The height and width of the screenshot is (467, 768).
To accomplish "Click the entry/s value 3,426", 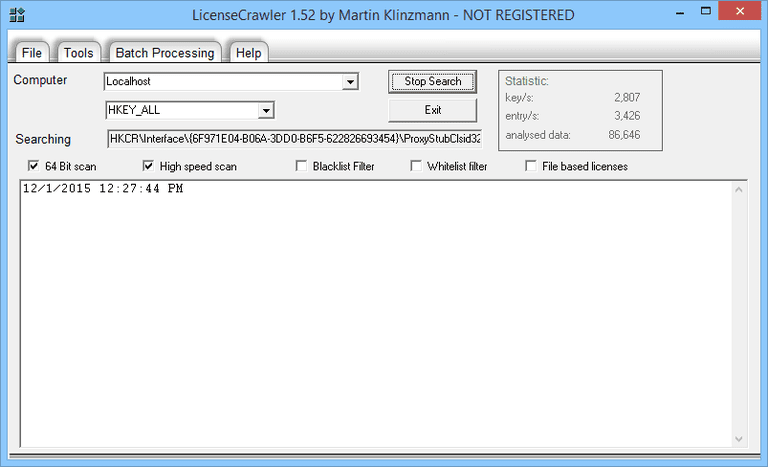I will click(627, 116).
